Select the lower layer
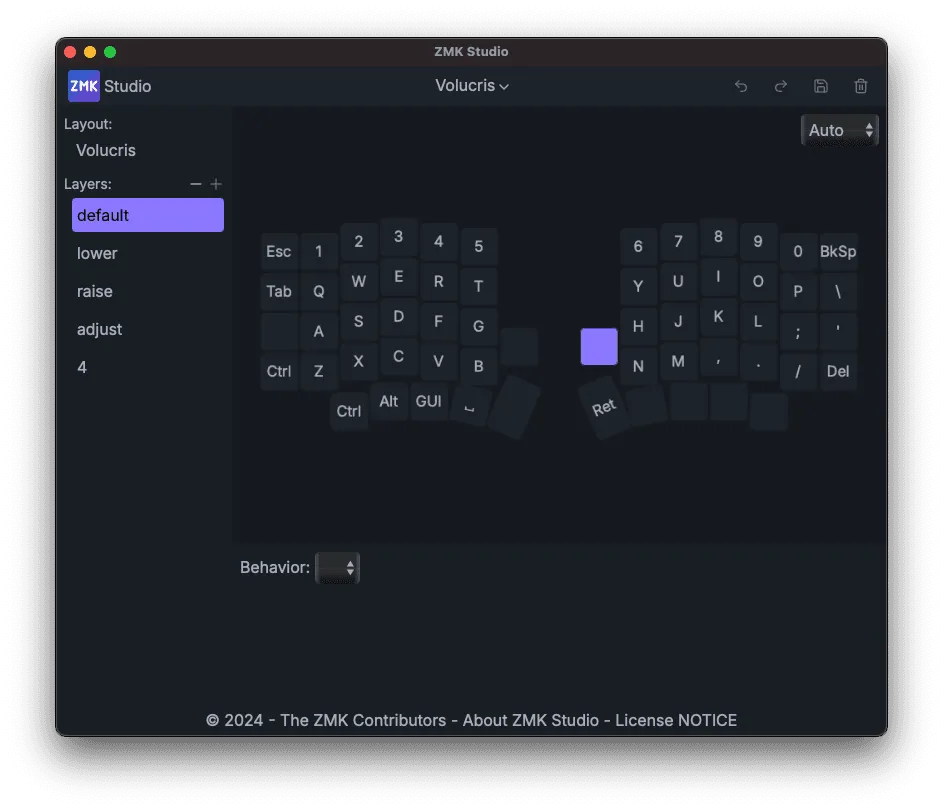The height and width of the screenshot is (810, 943). [148, 253]
